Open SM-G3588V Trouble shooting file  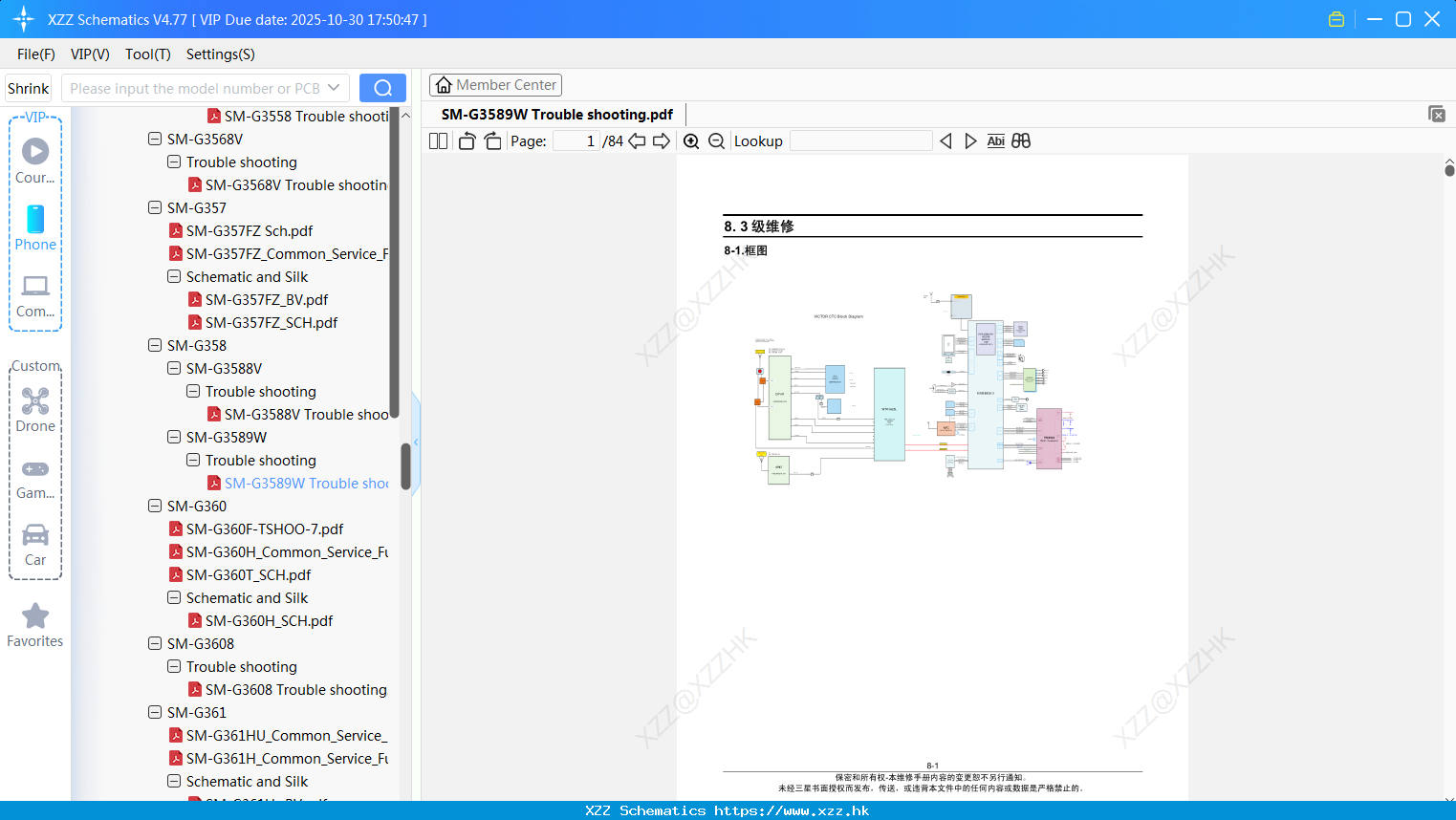(297, 414)
